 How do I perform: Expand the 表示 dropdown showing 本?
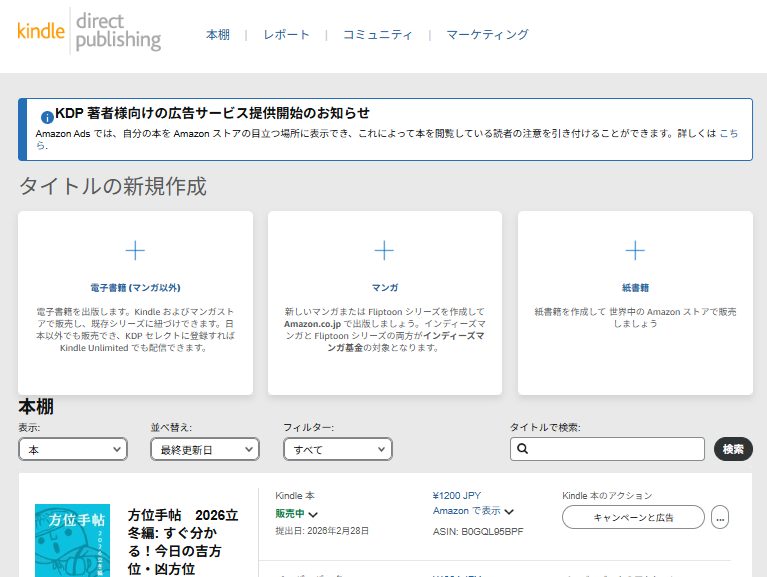(x=73, y=450)
